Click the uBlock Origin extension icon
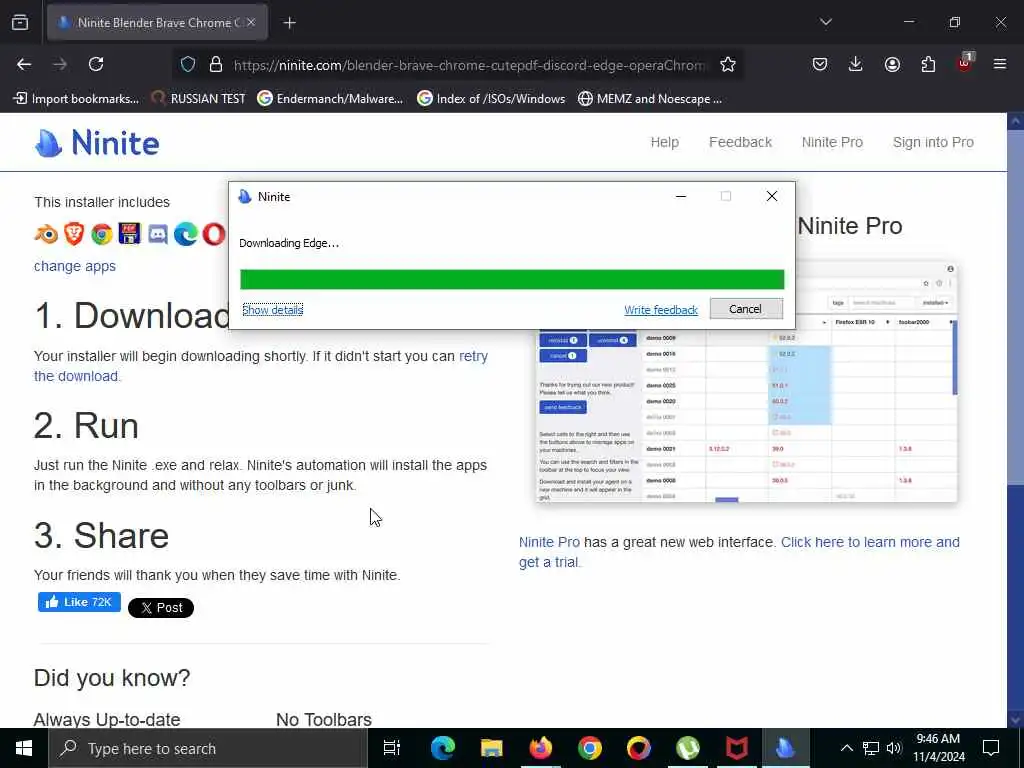This screenshot has height=768, width=1024. (x=965, y=63)
